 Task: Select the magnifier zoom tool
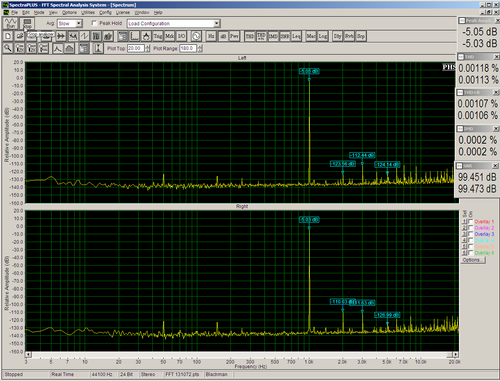click(8, 48)
